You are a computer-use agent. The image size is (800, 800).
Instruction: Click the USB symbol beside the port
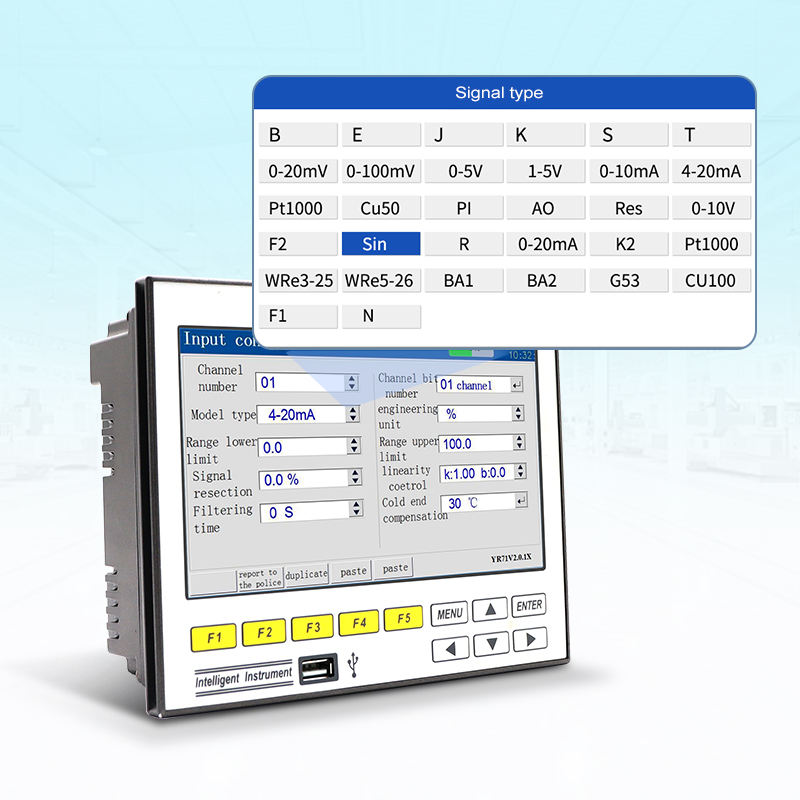click(x=353, y=664)
